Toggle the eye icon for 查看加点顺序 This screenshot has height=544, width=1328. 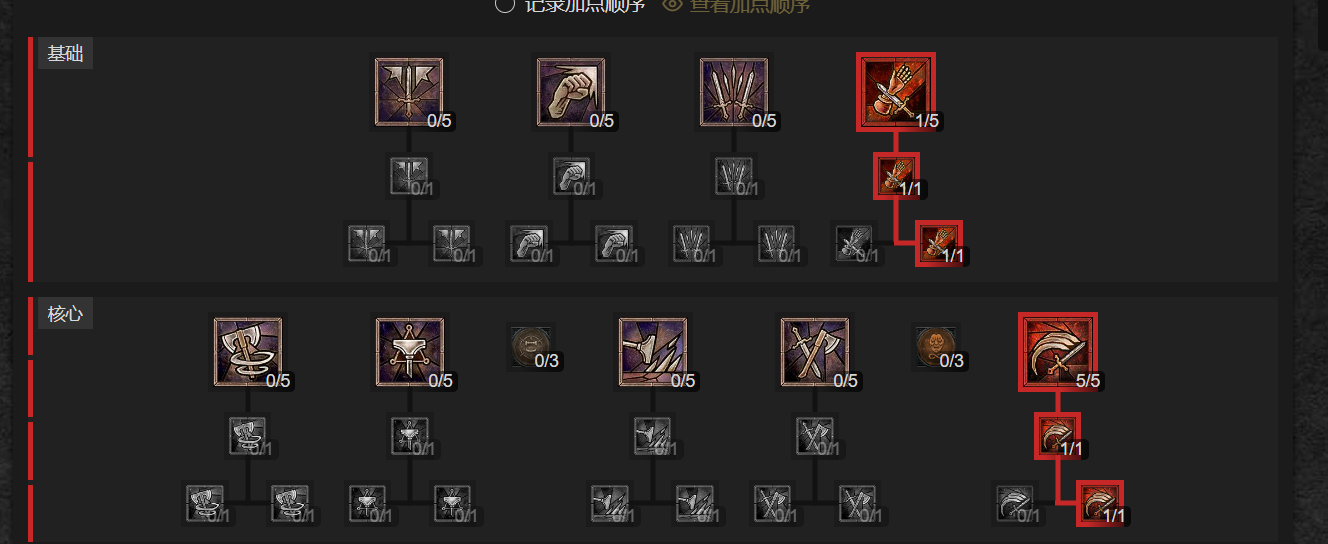click(673, 4)
